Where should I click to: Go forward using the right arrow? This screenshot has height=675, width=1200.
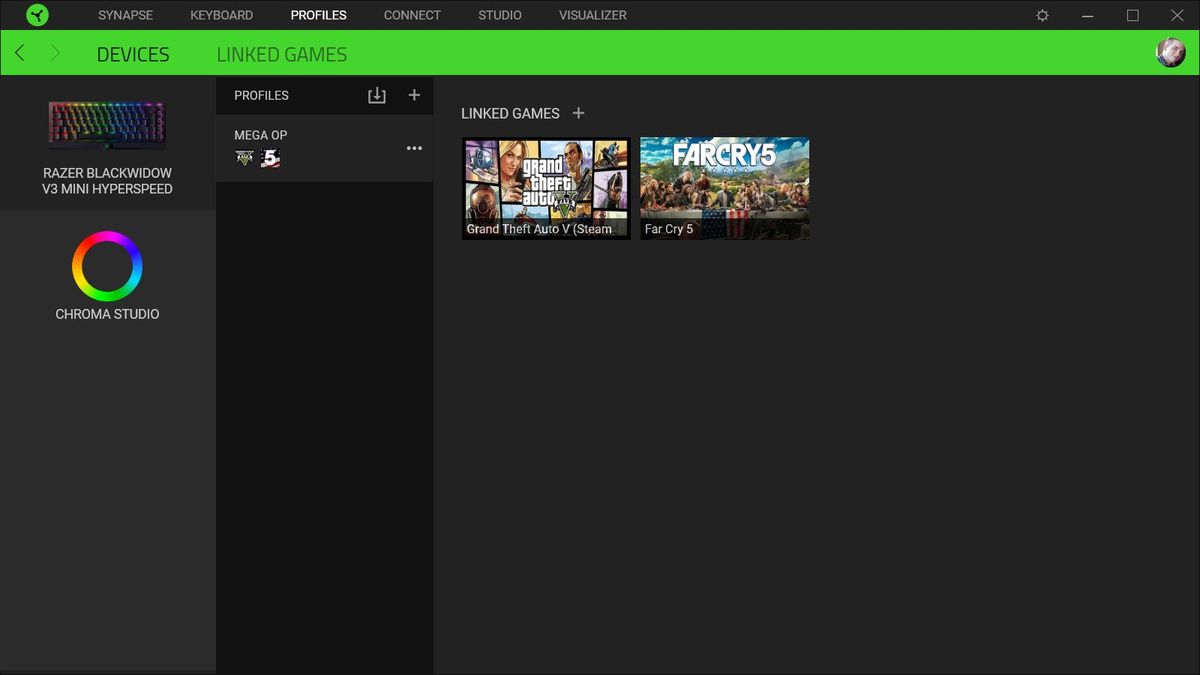point(55,53)
